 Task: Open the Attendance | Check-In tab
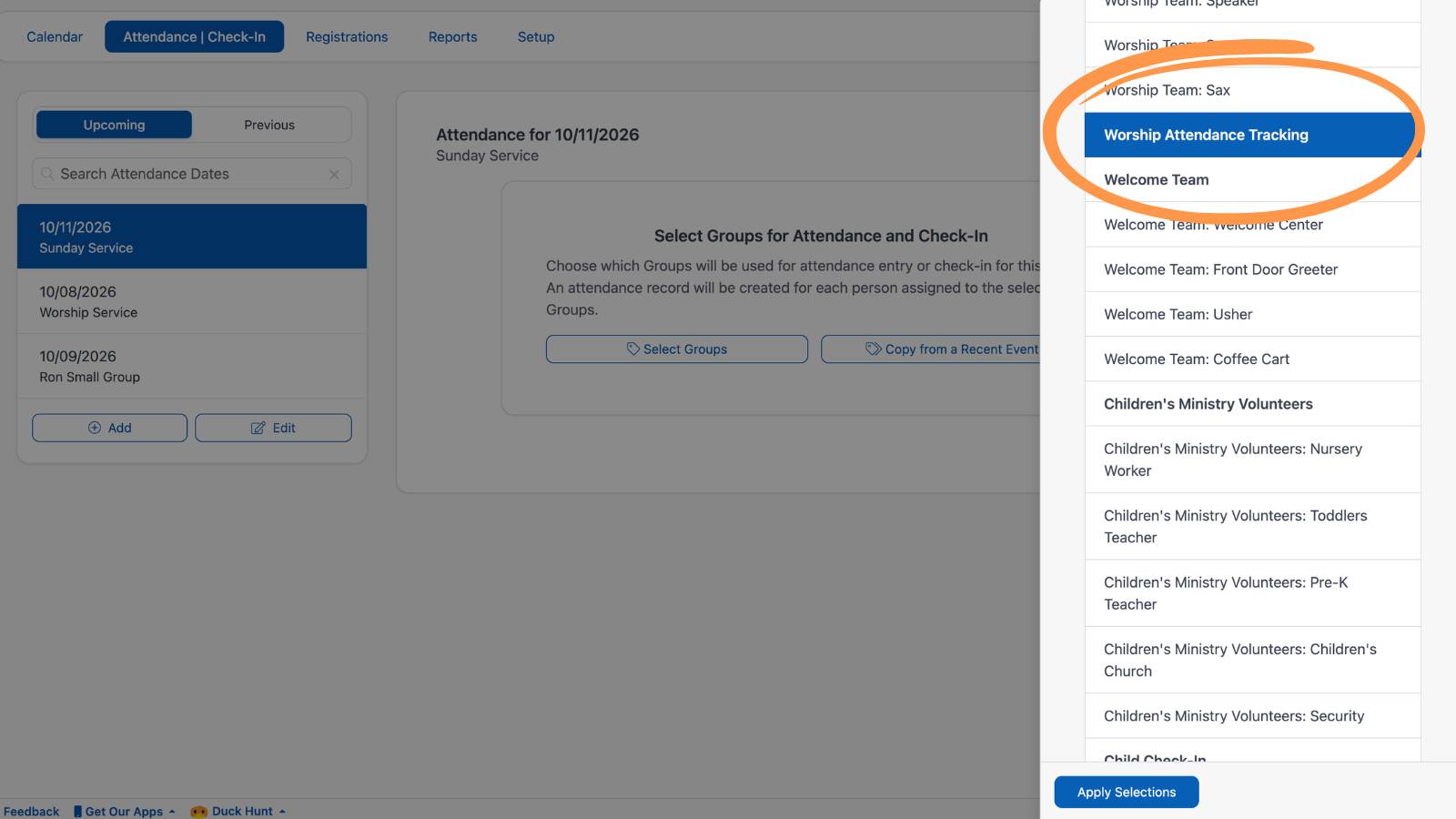(195, 36)
